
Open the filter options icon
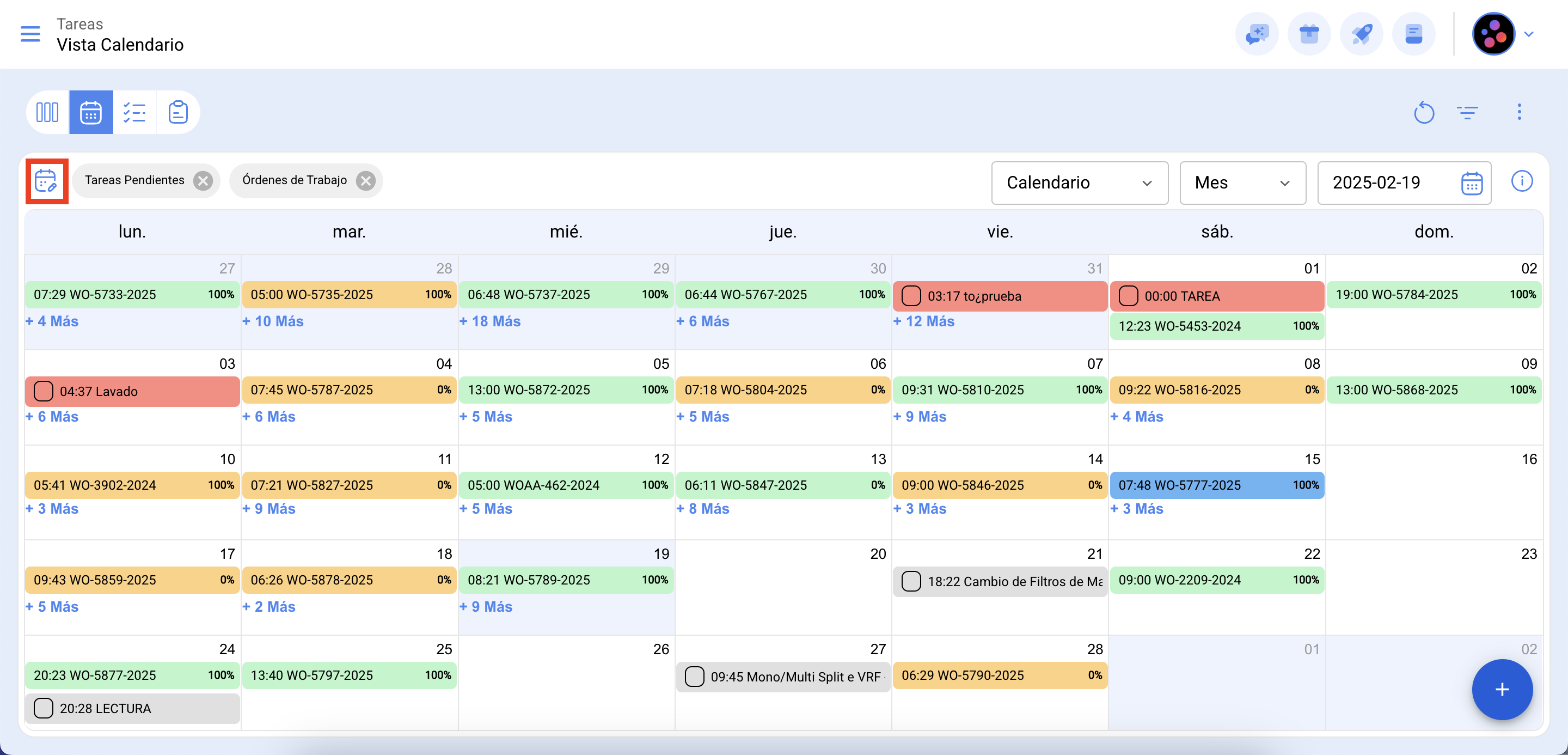coord(1467,112)
